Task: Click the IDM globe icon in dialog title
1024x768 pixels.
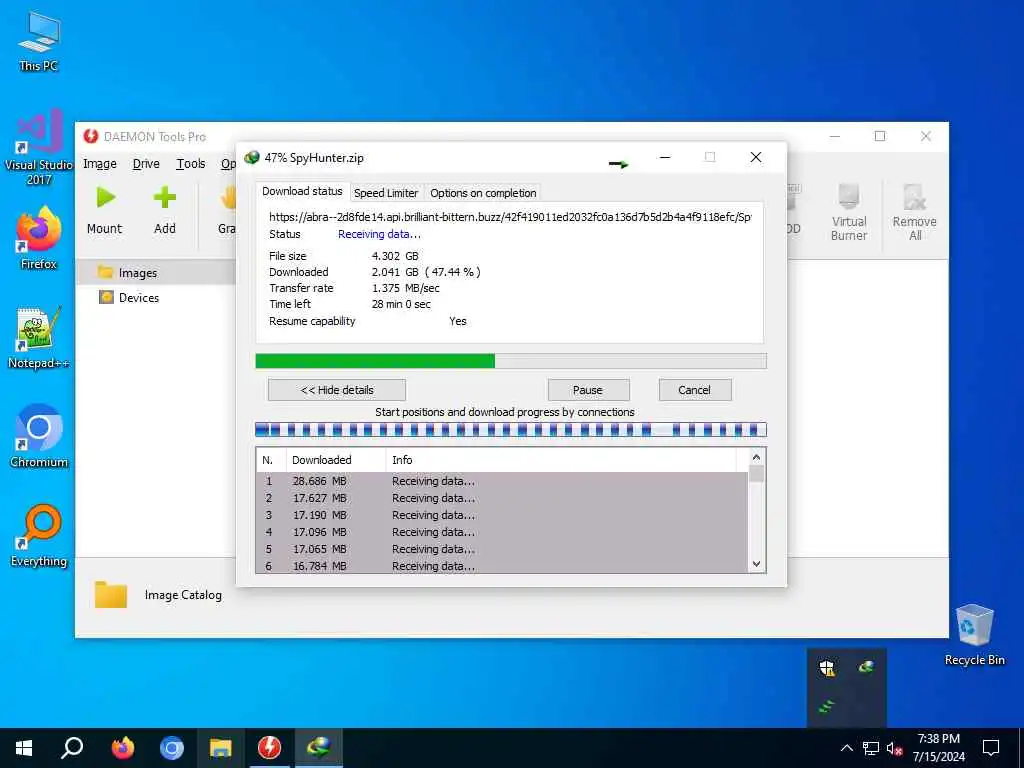Action: point(251,157)
